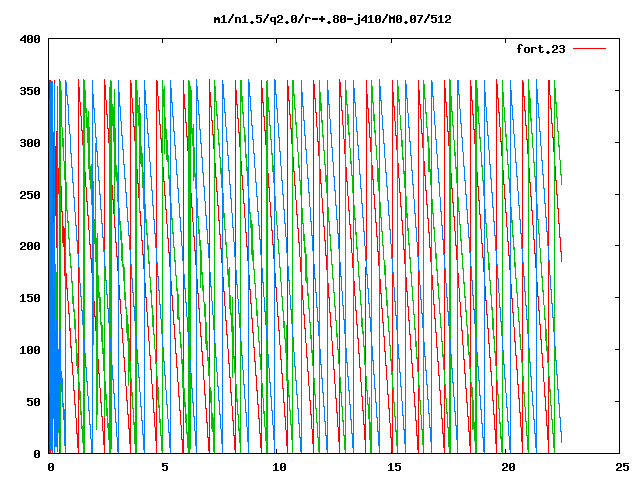The width and height of the screenshot is (640, 480).
Task: Select y-axis label 150
Action: point(30,298)
